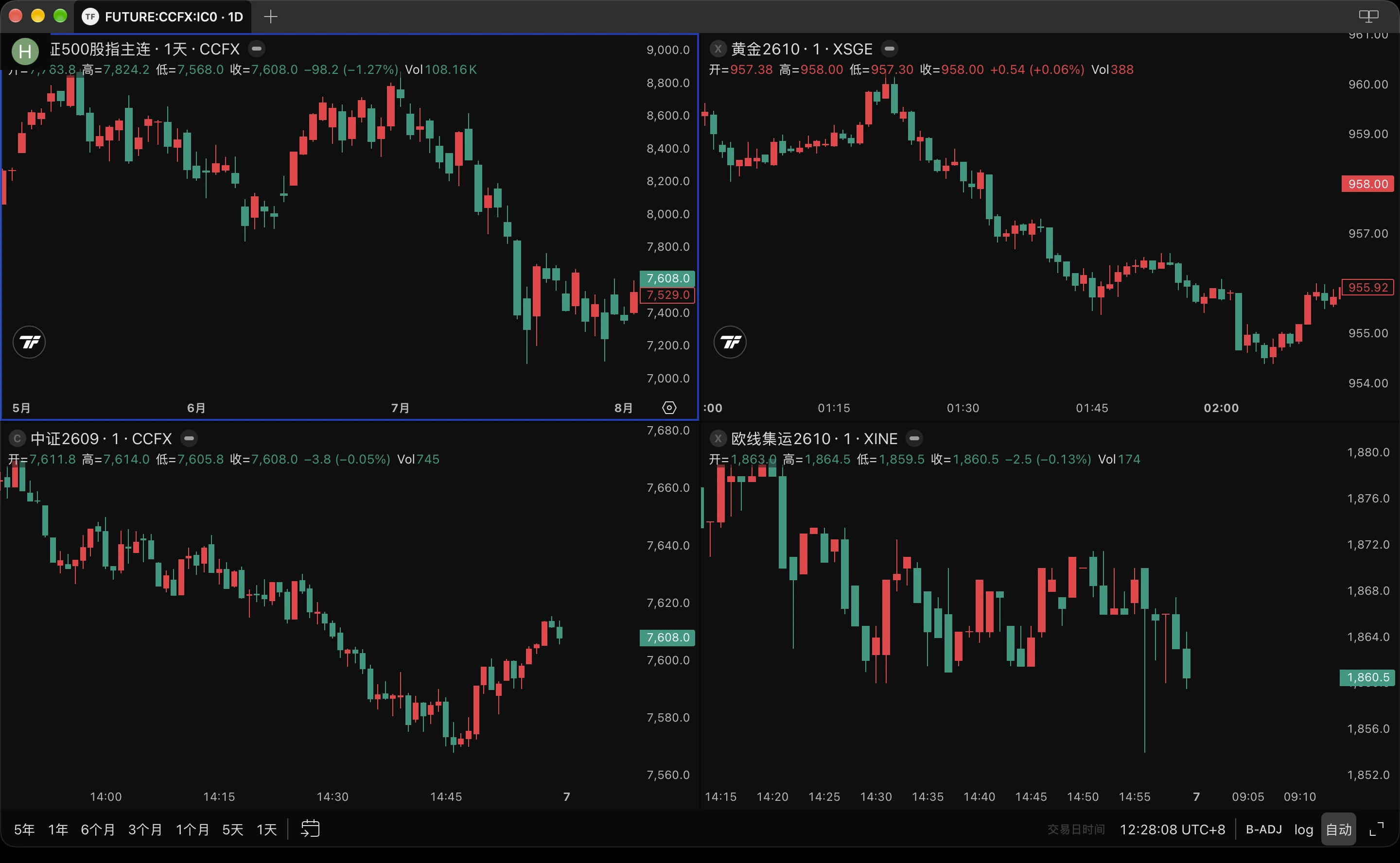Screen dimensions: 1400x863
Task: Set range to 3个月
Action: 145,829
